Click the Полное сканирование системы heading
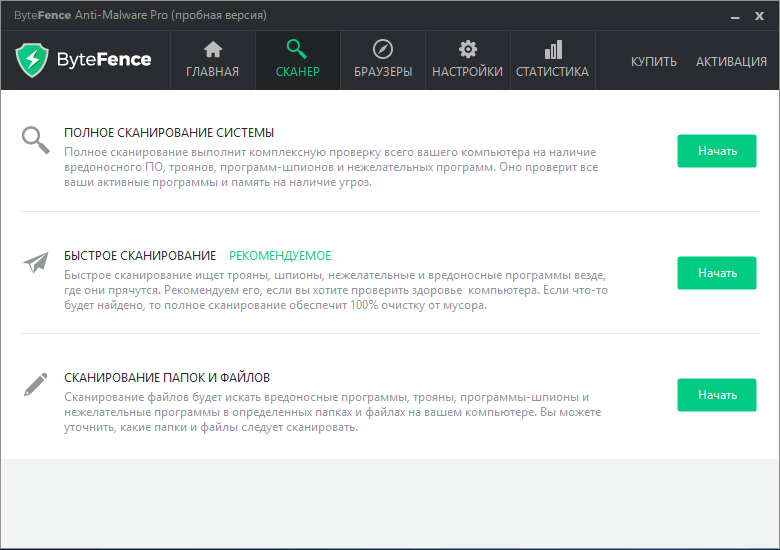Screen dimensions: 780x550 click(x=168, y=133)
